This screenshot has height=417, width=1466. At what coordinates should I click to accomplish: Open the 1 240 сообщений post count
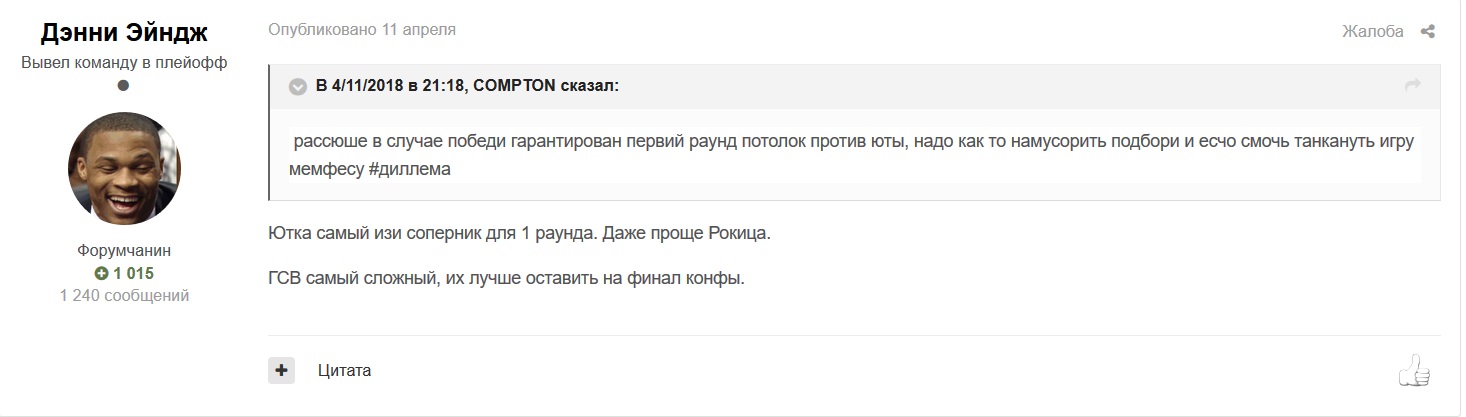click(x=124, y=295)
